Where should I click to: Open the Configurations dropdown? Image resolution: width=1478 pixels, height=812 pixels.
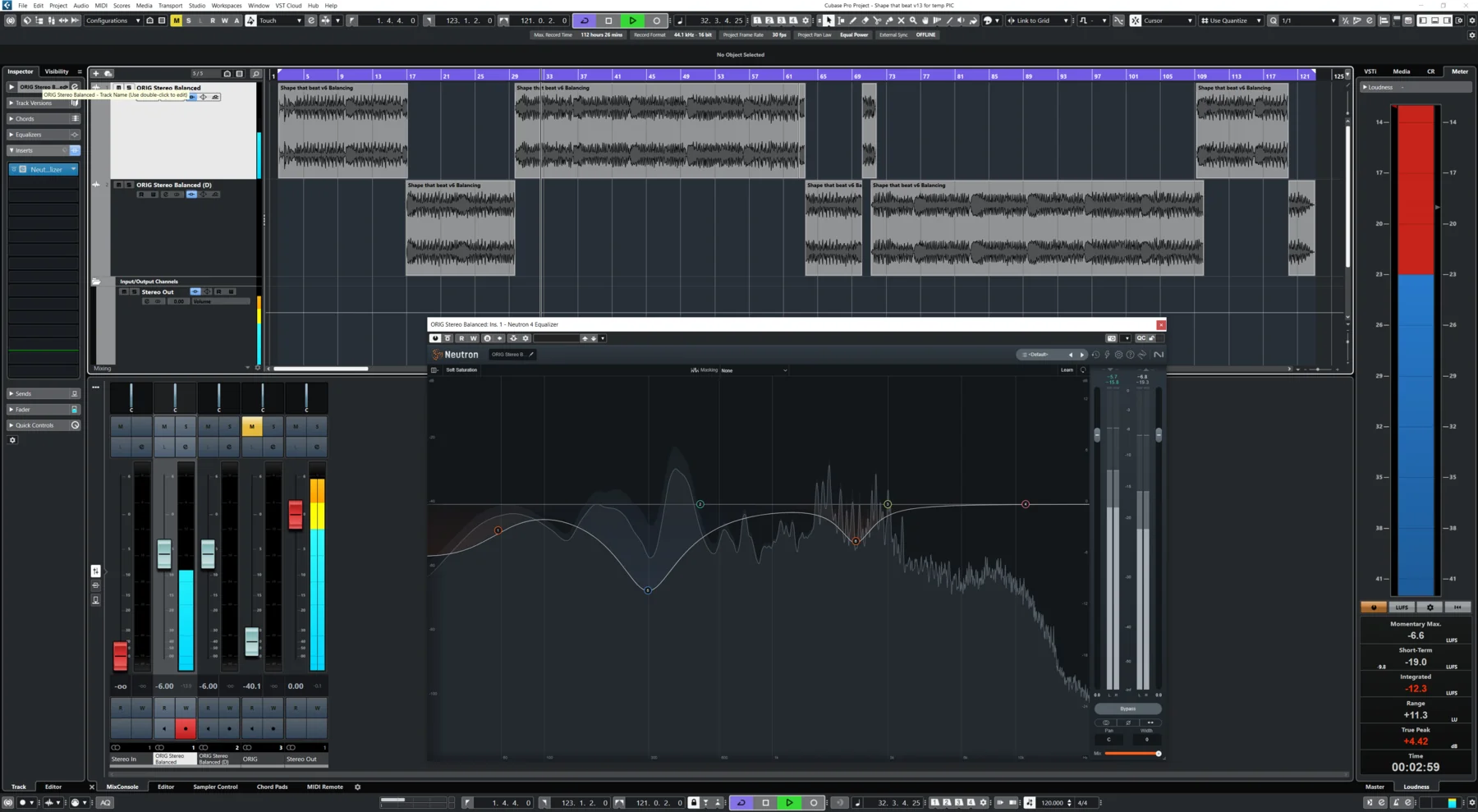(x=112, y=21)
